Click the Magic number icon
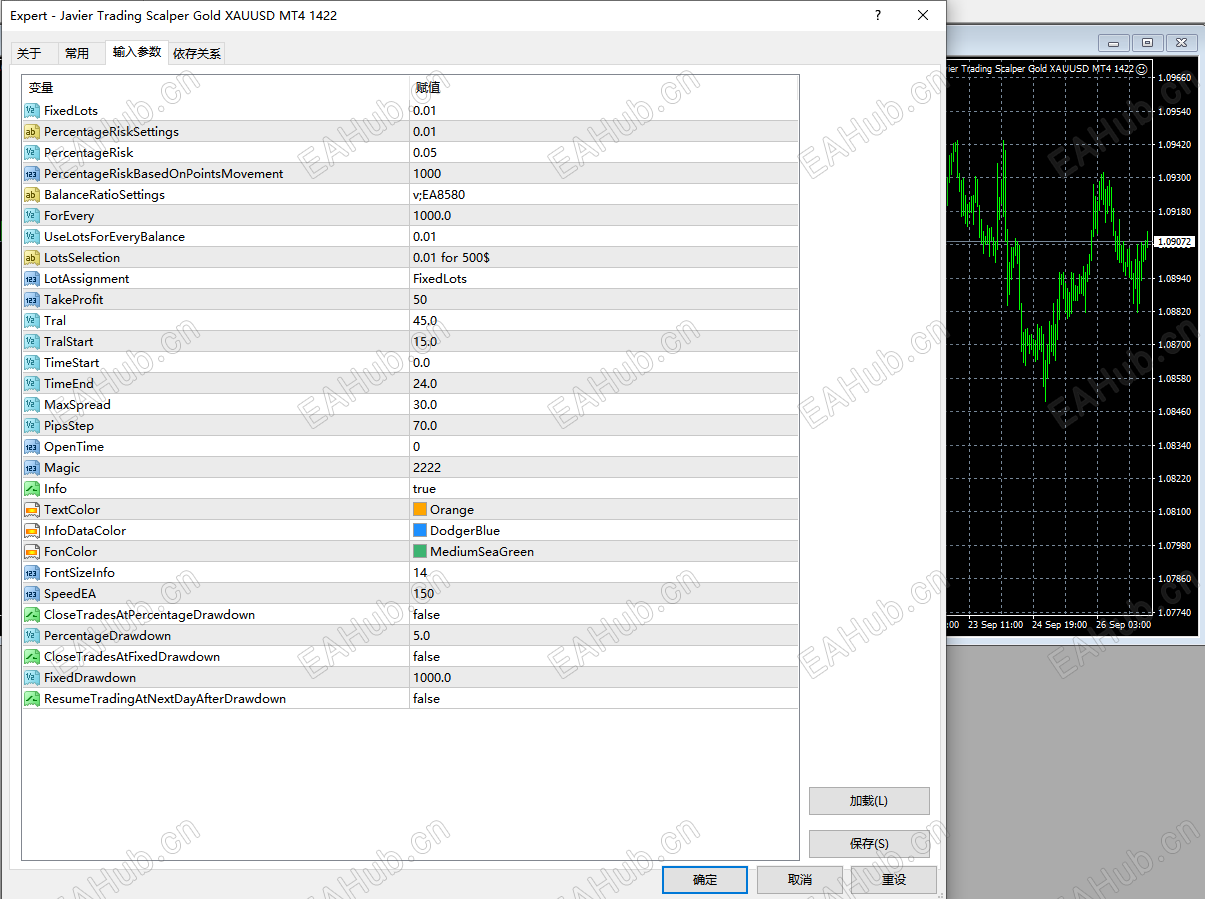 point(32,468)
